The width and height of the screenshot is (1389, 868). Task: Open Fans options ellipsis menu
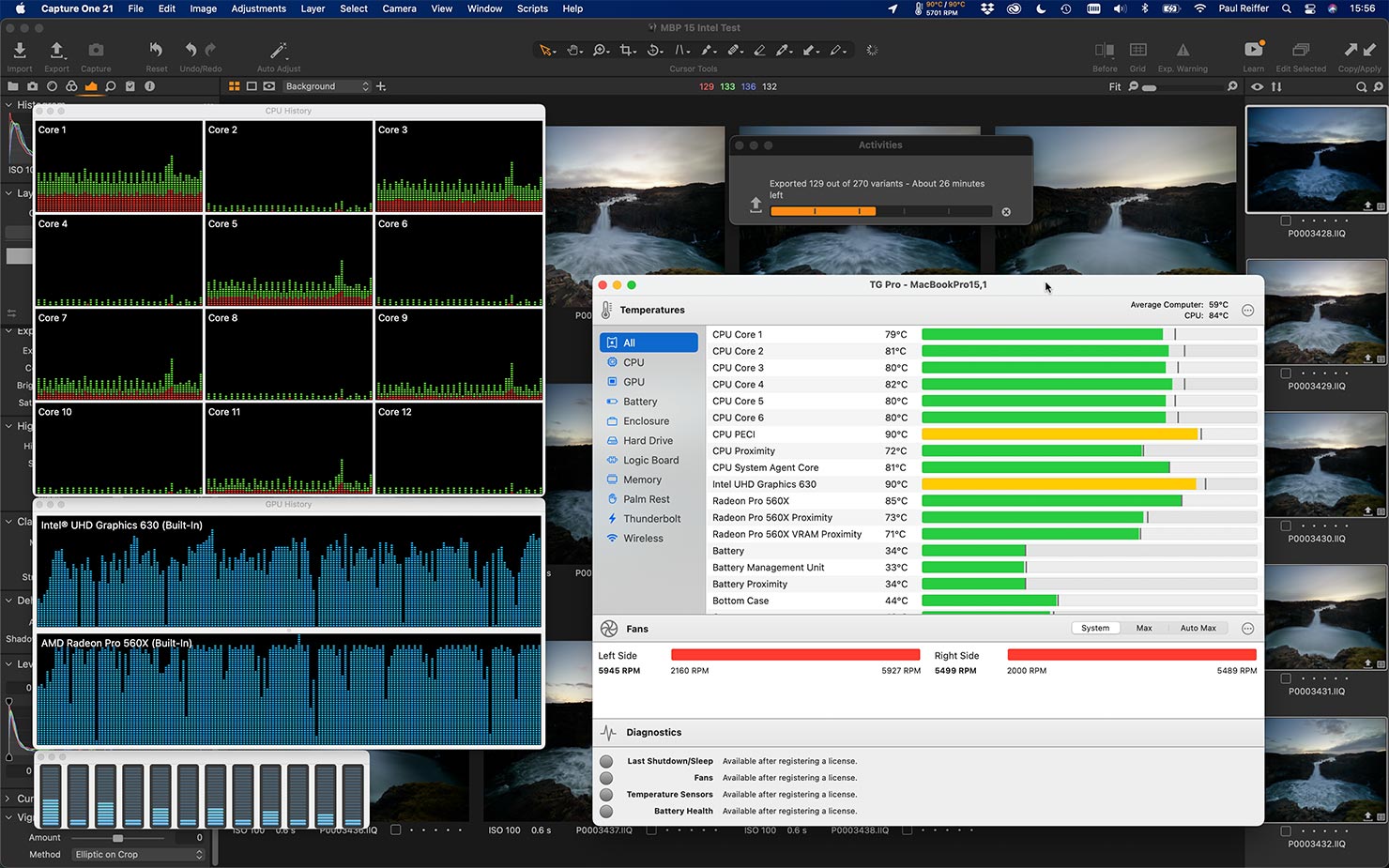point(1247,629)
